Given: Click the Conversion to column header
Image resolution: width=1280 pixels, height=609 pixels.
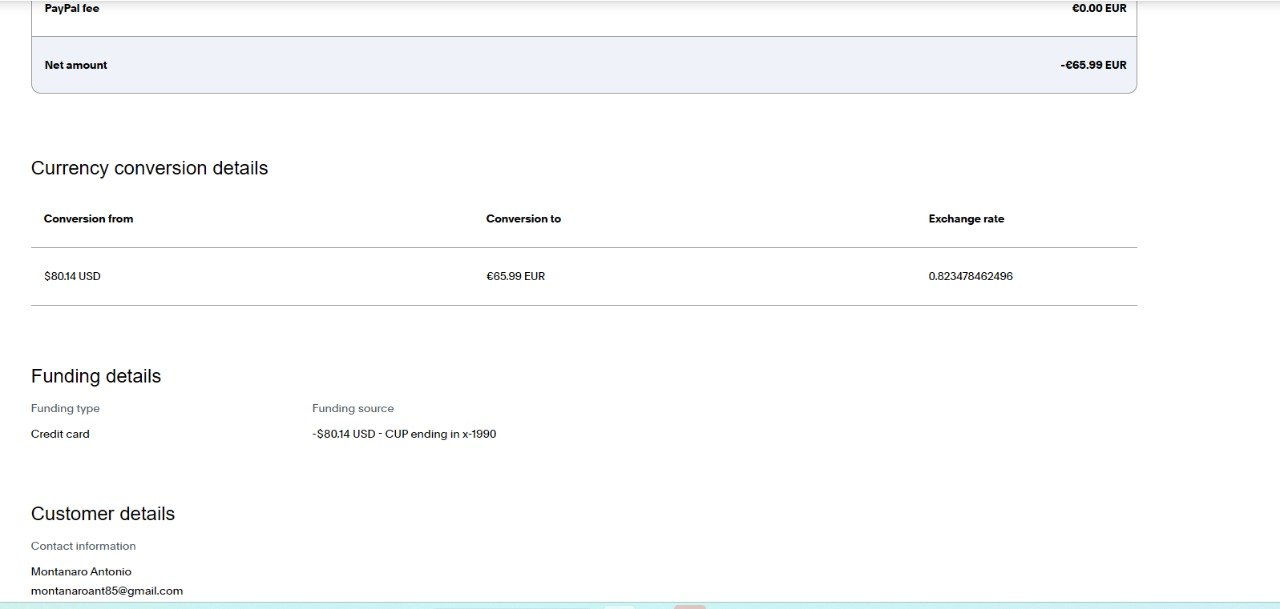Looking at the screenshot, I should coord(523,219).
